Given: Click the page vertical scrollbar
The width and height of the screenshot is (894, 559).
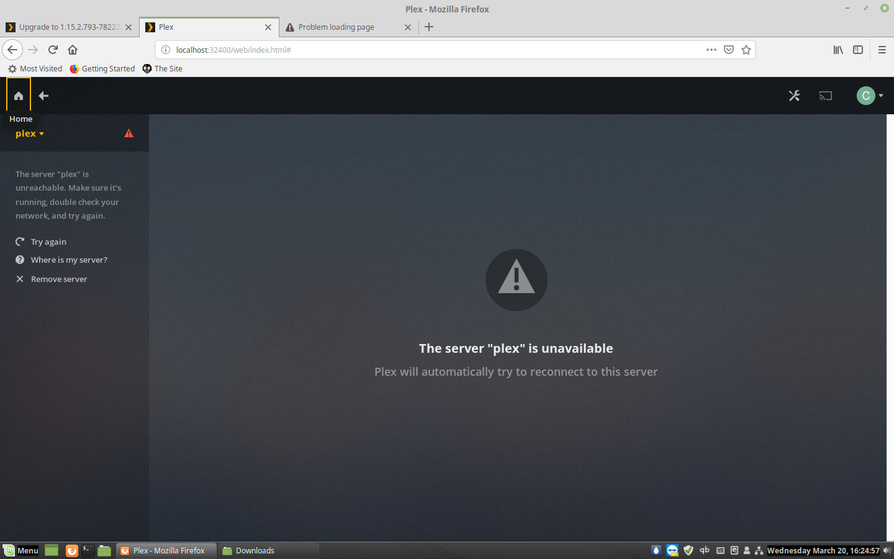Looking at the screenshot, I should (890, 327).
